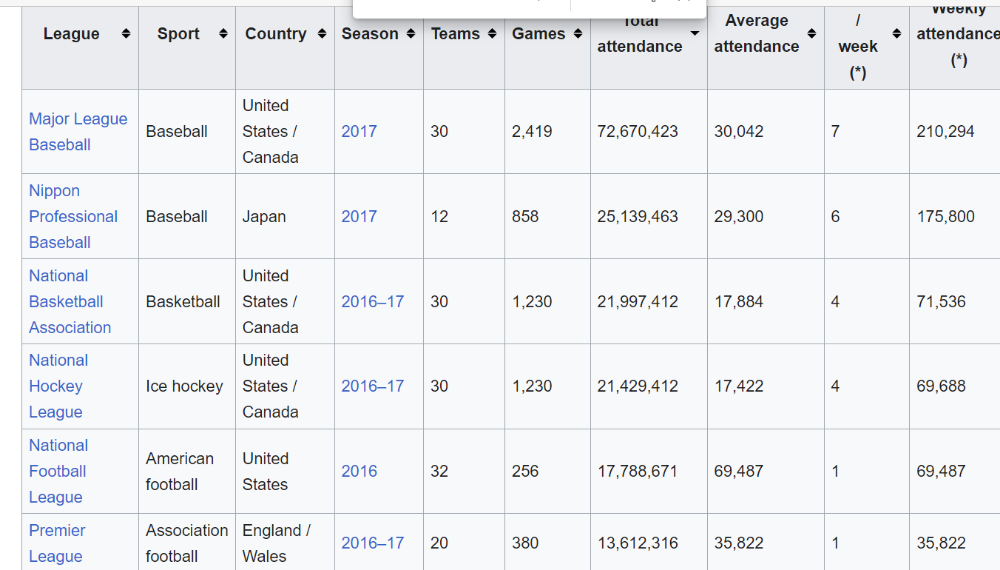The image size is (1000, 570).
Task: Click the Sport column header text
Action: tap(179, 34)
